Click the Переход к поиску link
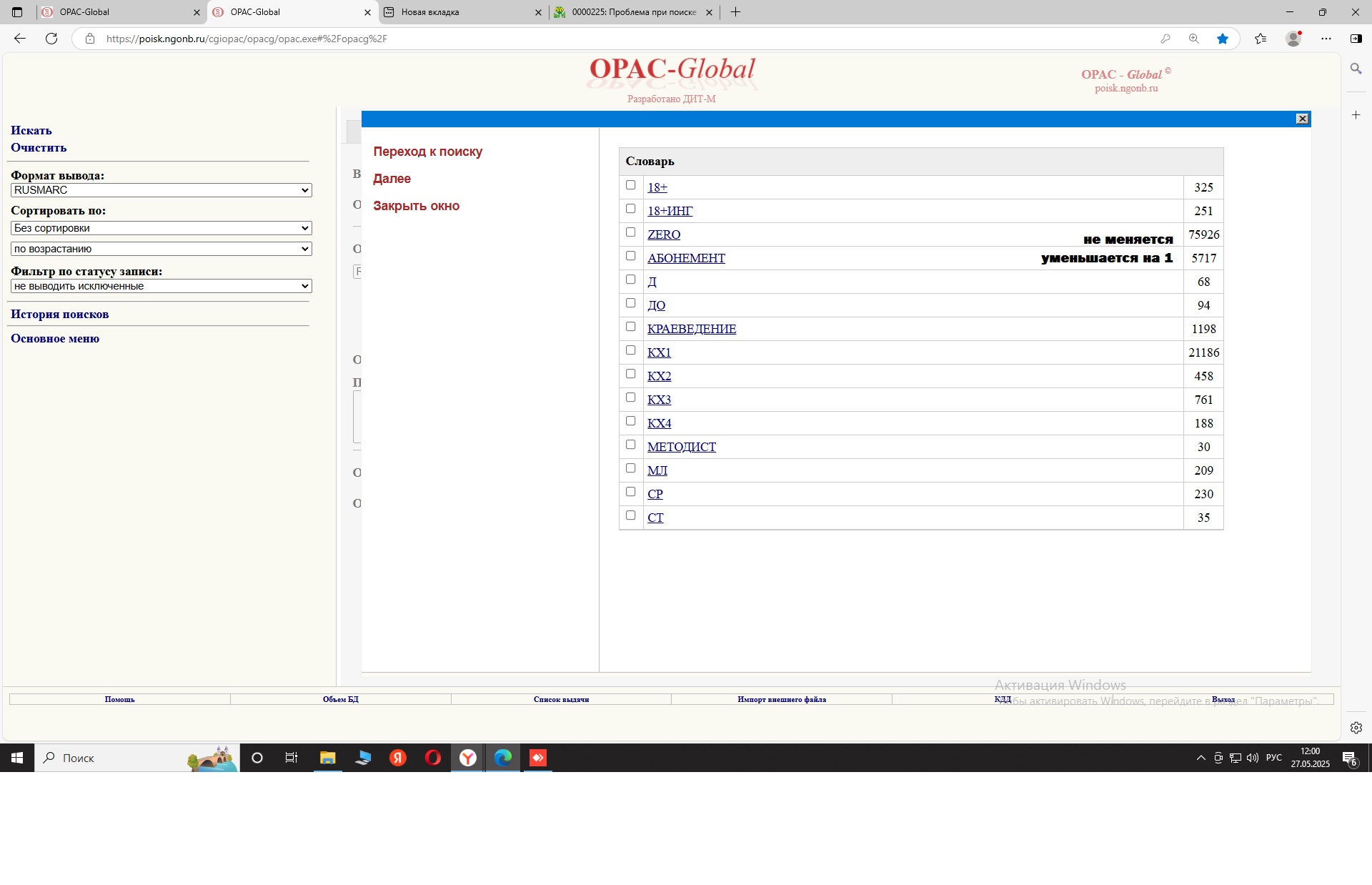 tap(427, 152)
